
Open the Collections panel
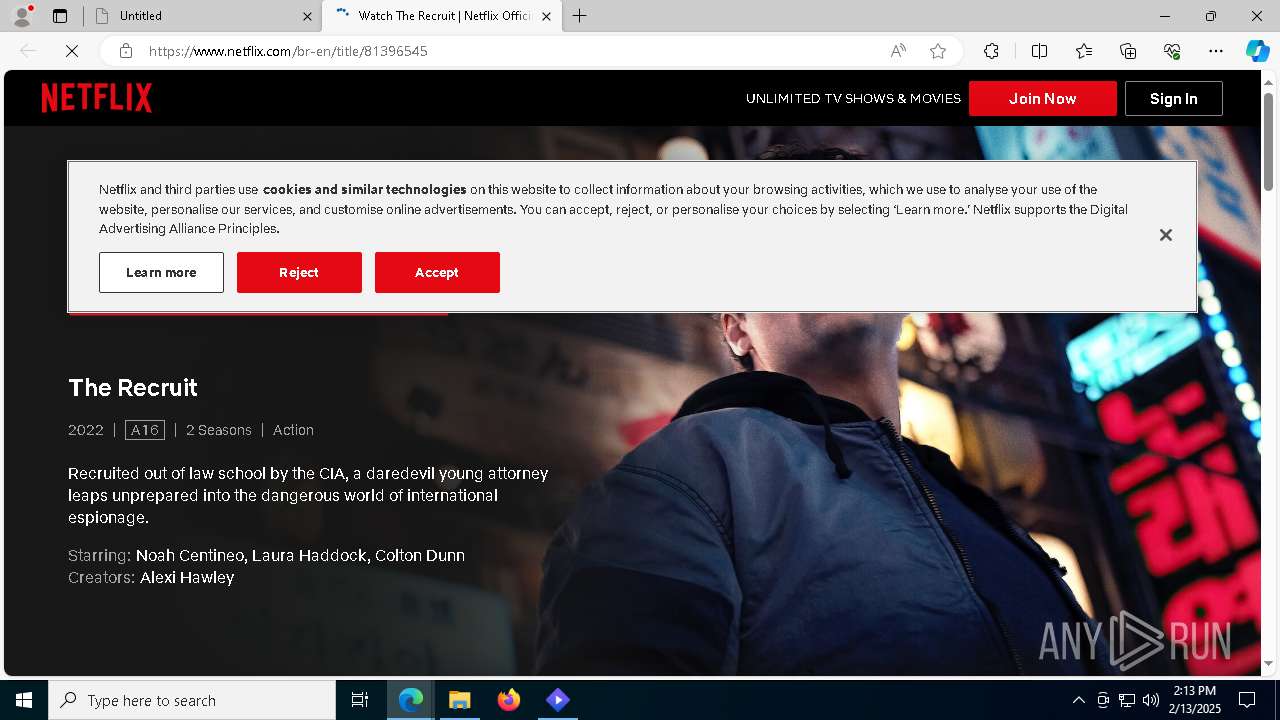coord(1128,51)
